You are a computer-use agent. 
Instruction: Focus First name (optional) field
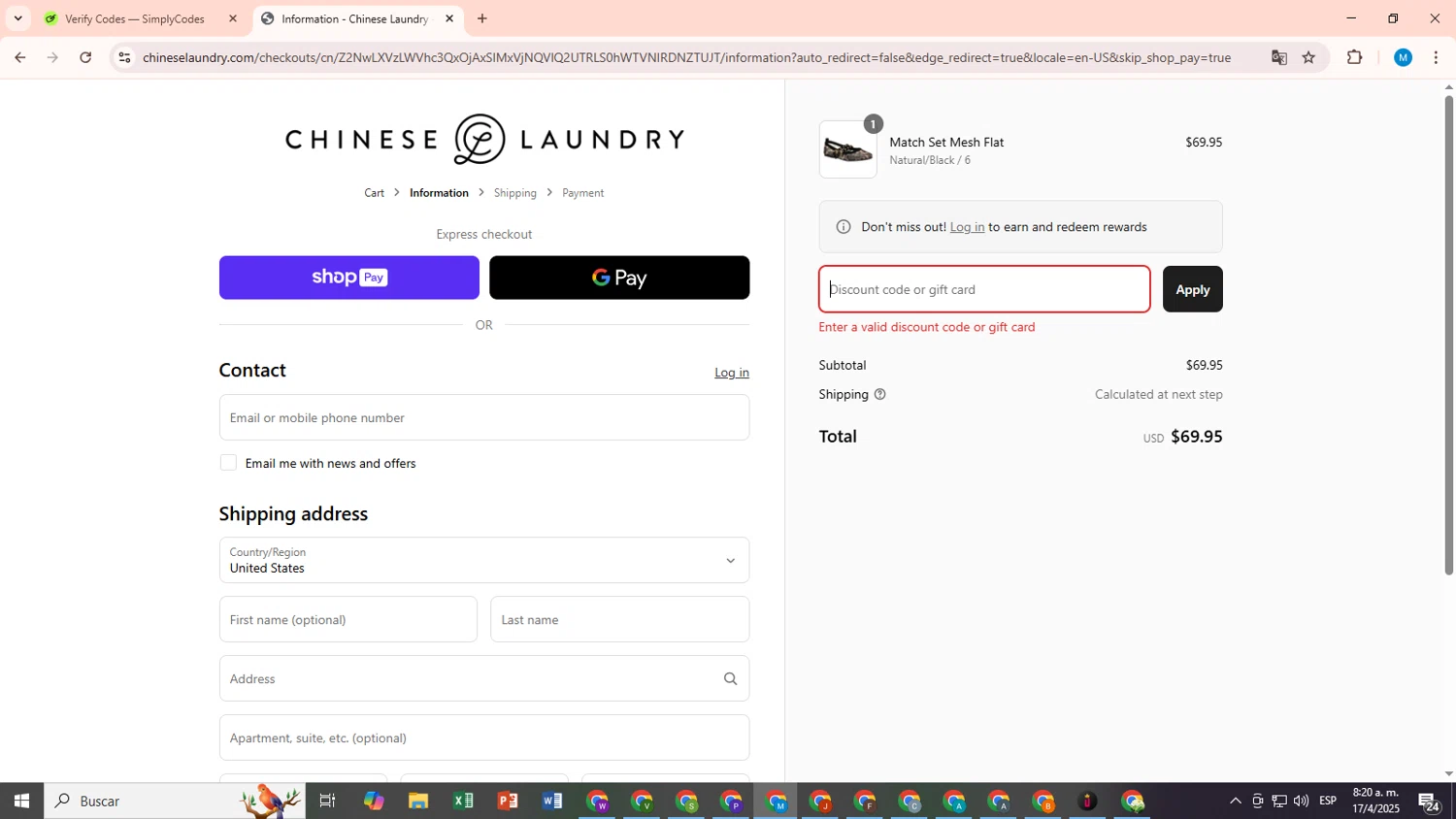click(x=348, y=619)
